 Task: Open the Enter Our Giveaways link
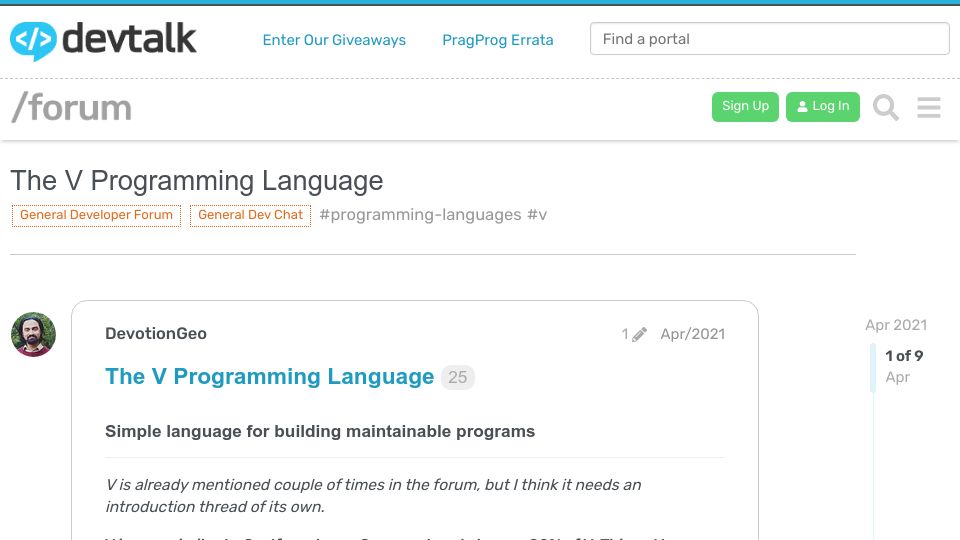[334, 40]
